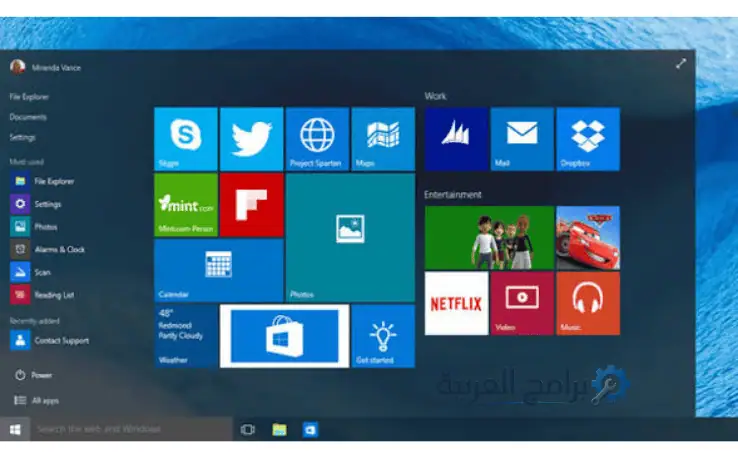Open File Explorer link near the top
Screen dimensions: 738x458
pos(29,97)
